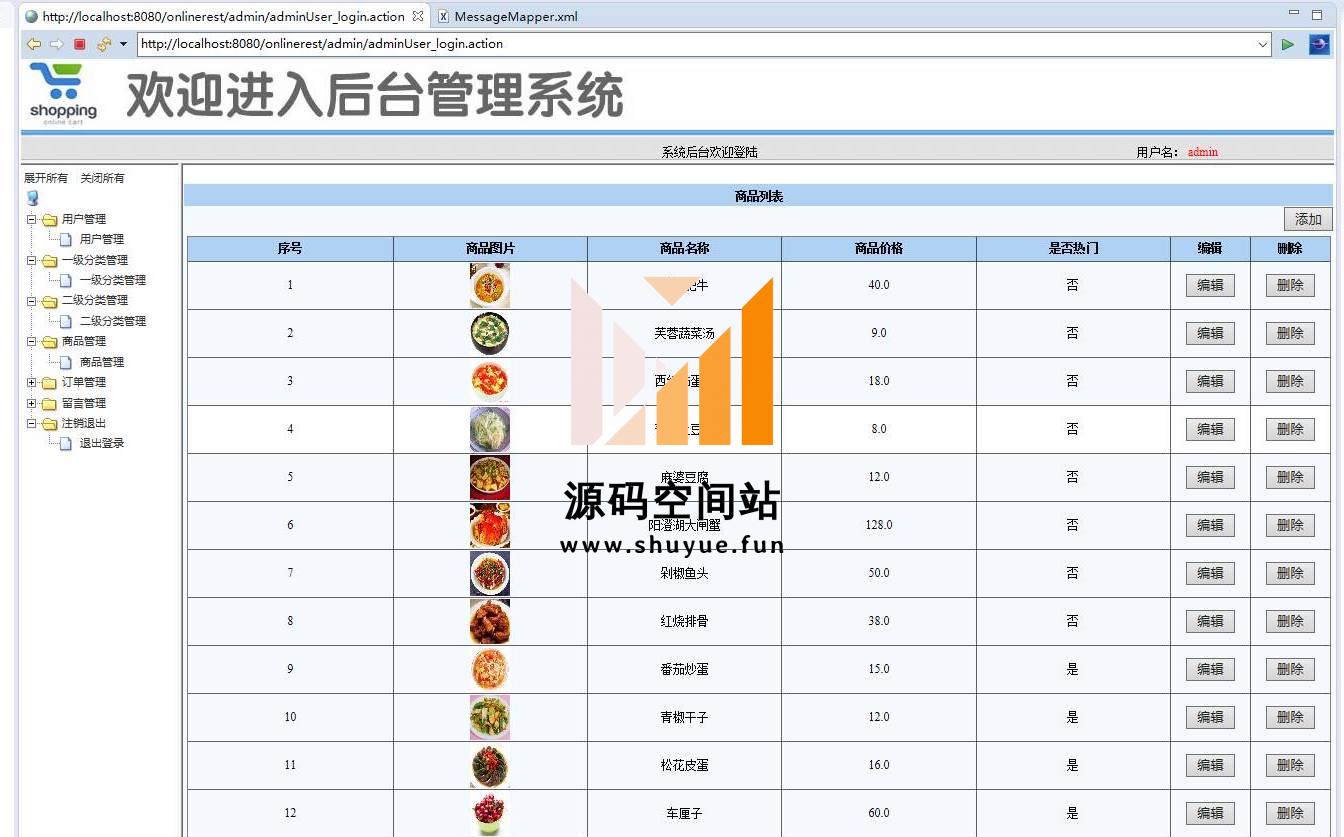Close the adminUser_login.action tab

pos(418,16)
